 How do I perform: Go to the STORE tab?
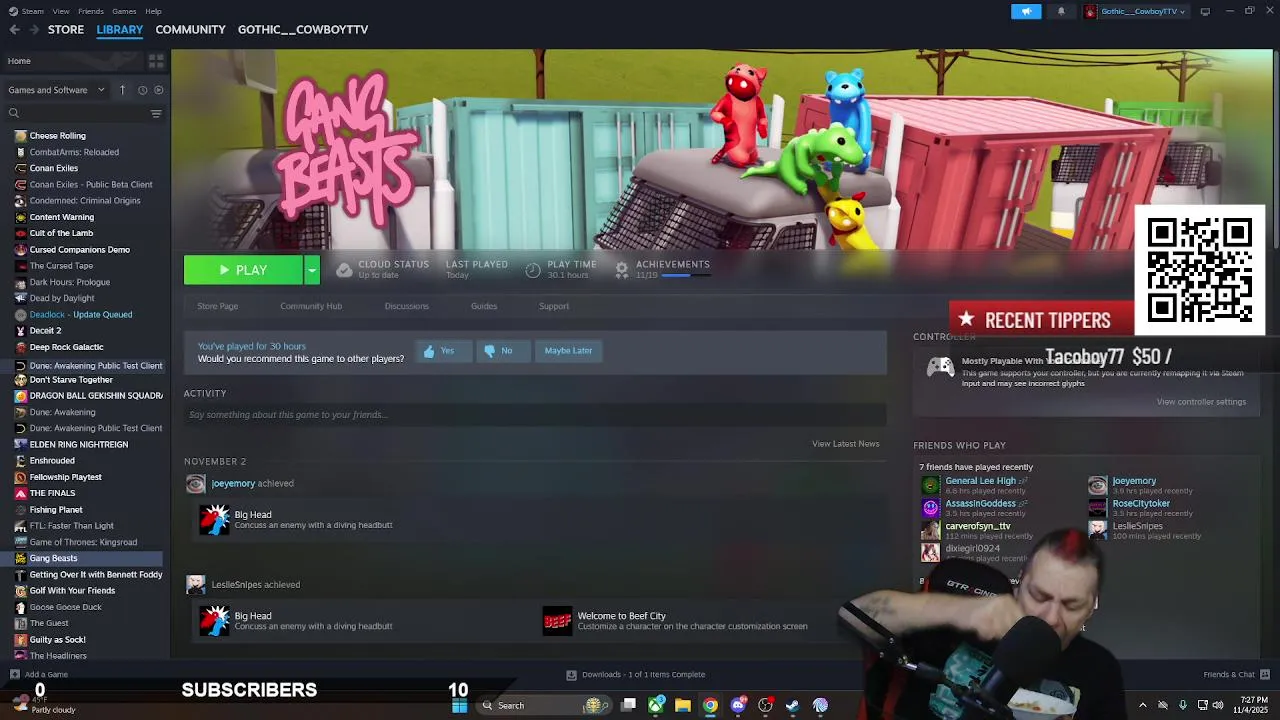[x=66, y=30]
